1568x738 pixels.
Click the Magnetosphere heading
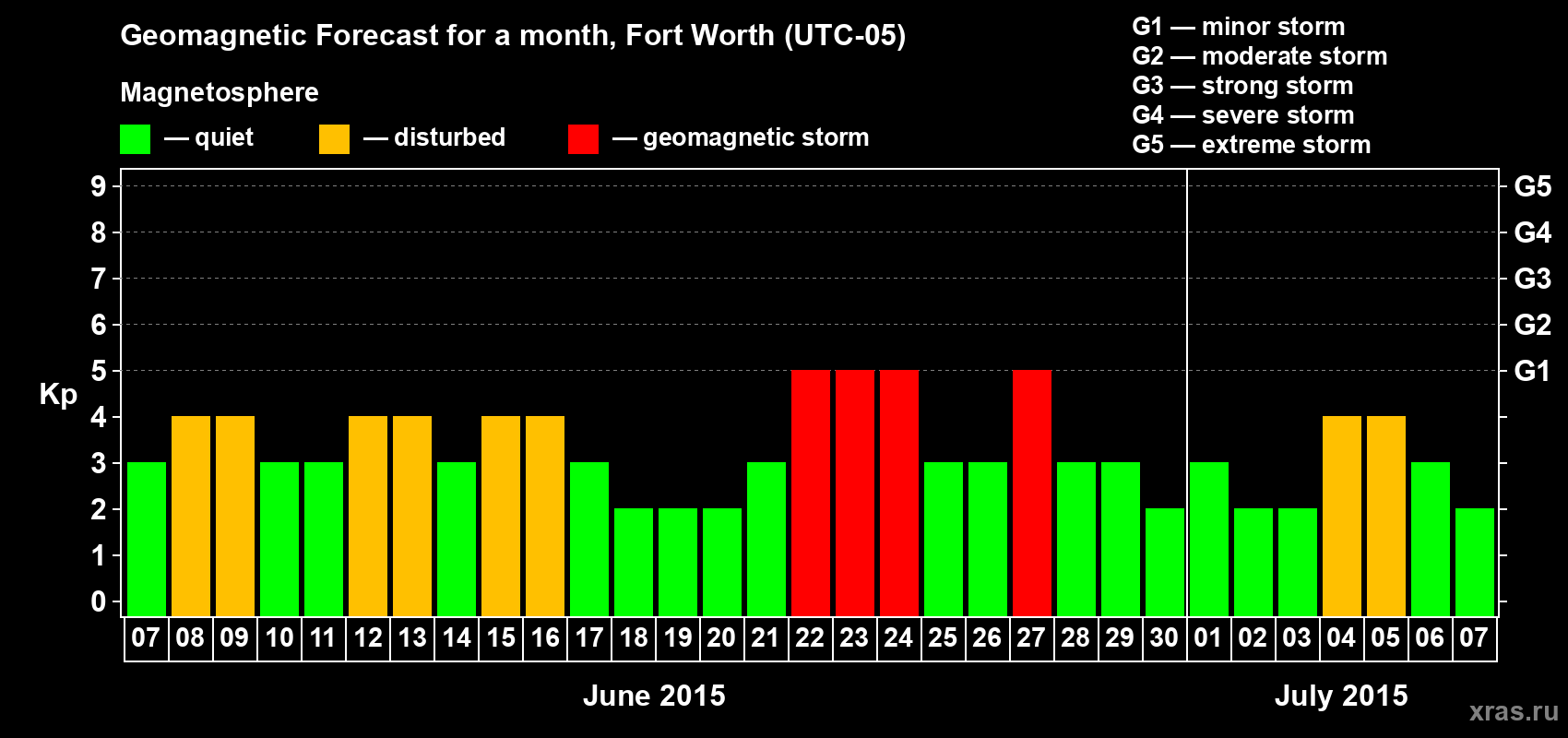tap(220, 92)
